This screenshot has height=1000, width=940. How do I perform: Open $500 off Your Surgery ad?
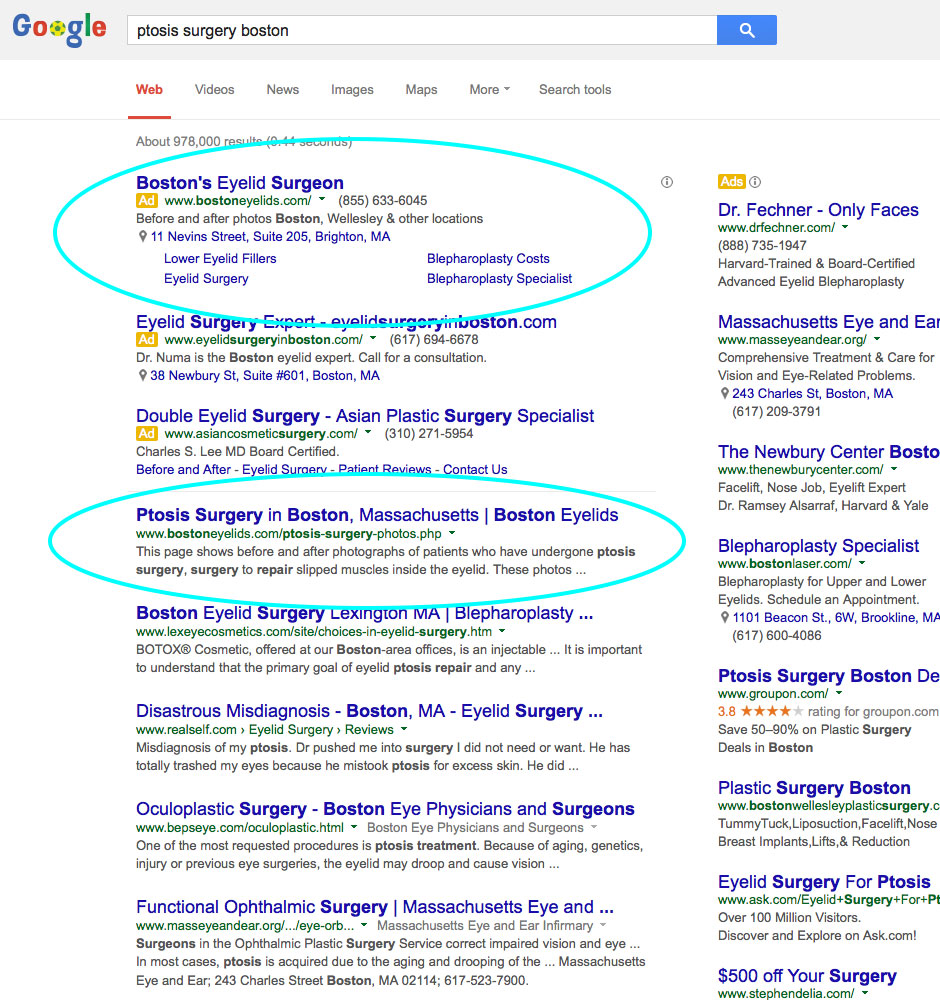click(x=807, y=976)
